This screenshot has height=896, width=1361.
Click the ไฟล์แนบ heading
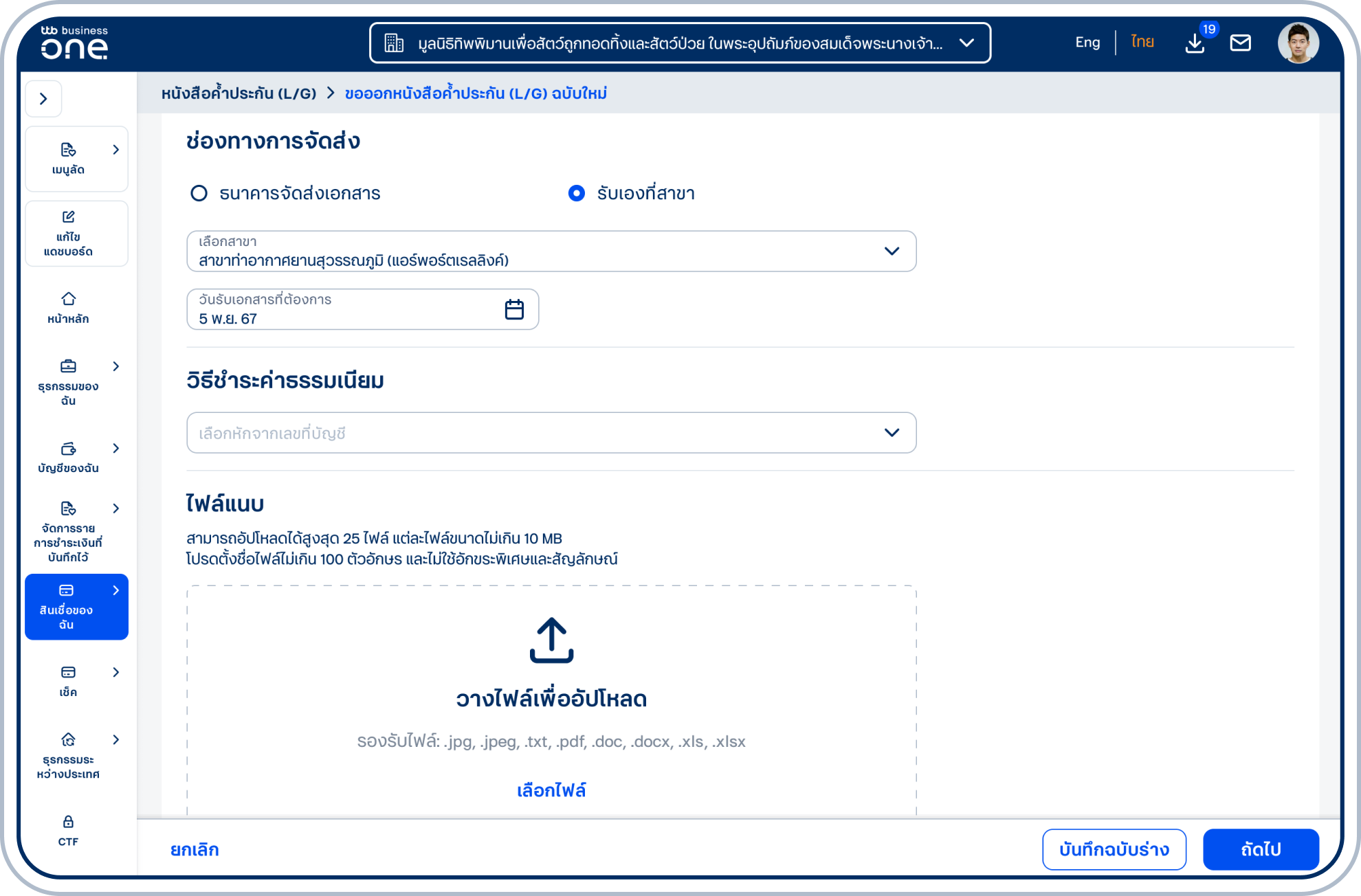[x=225, y=504]
